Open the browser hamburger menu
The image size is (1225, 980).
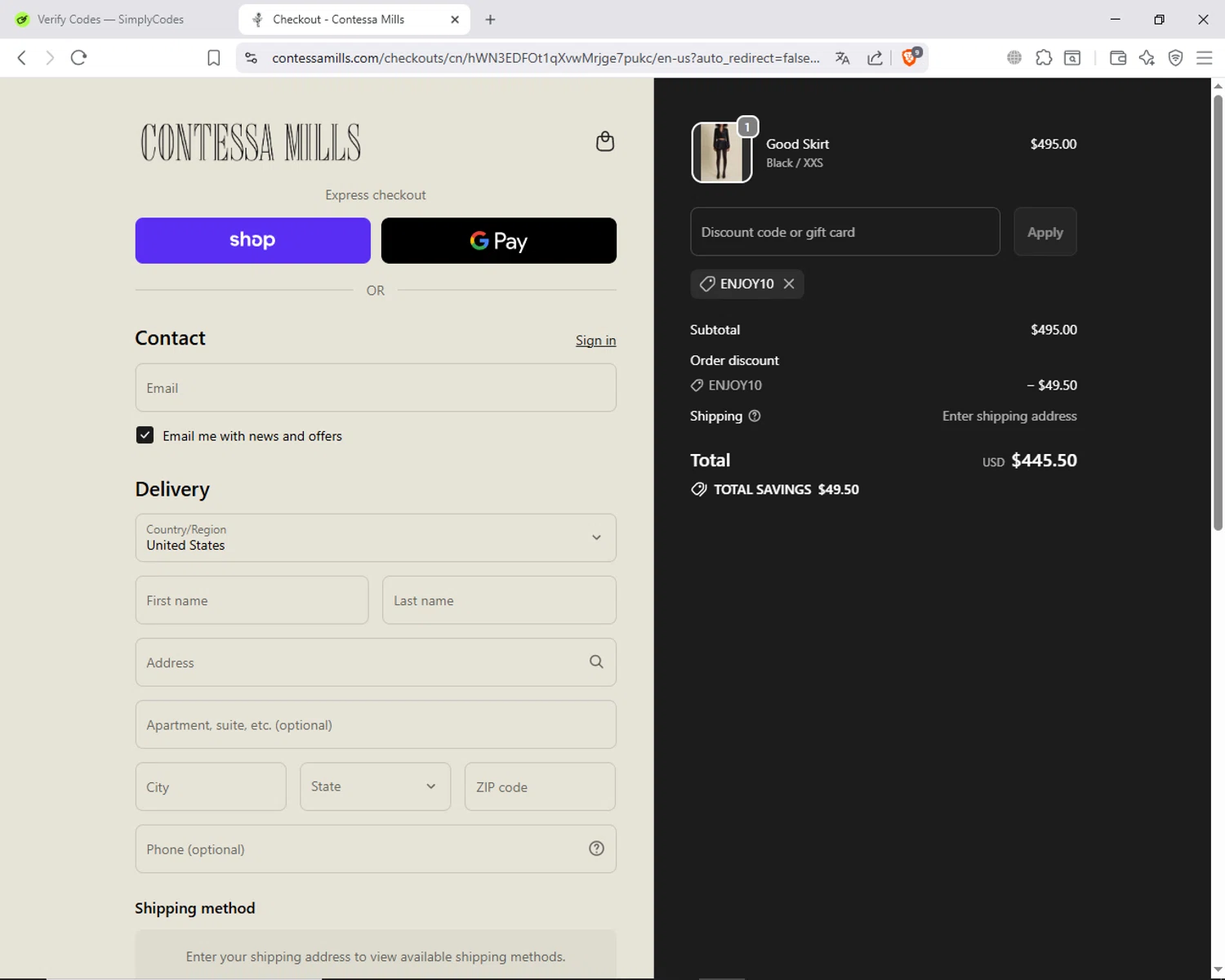coord(1204,57)
